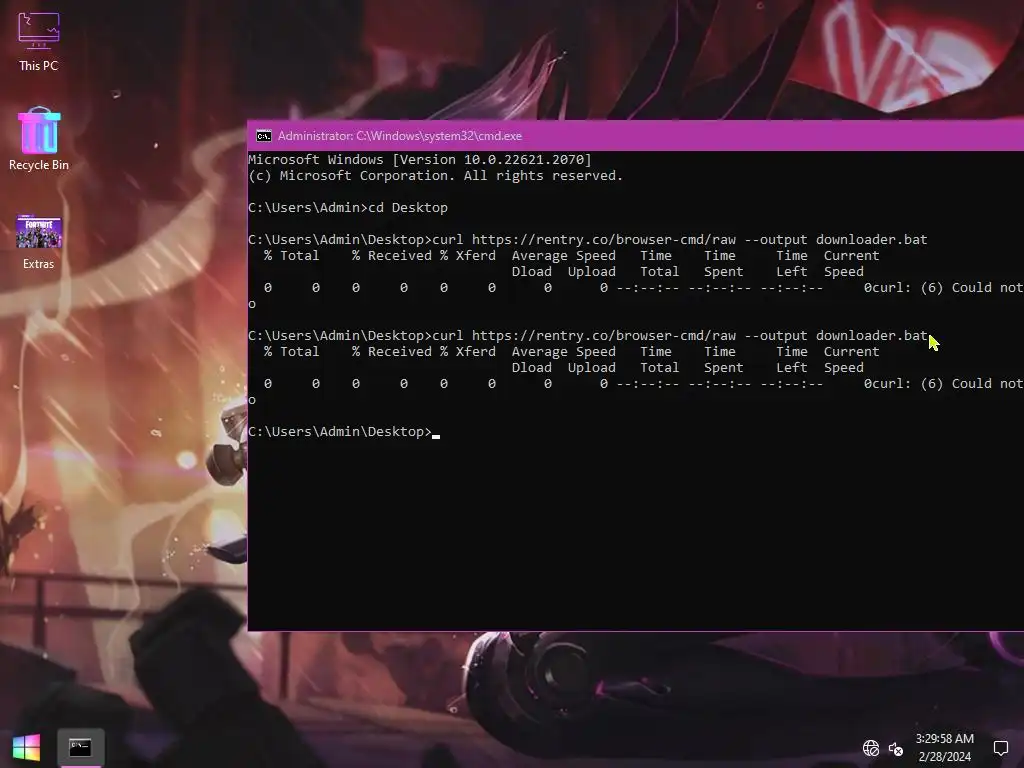Screen dimensions: 1024x768
Task: Click the cmd.exe icon in title bar
Action: pos(264,136)
